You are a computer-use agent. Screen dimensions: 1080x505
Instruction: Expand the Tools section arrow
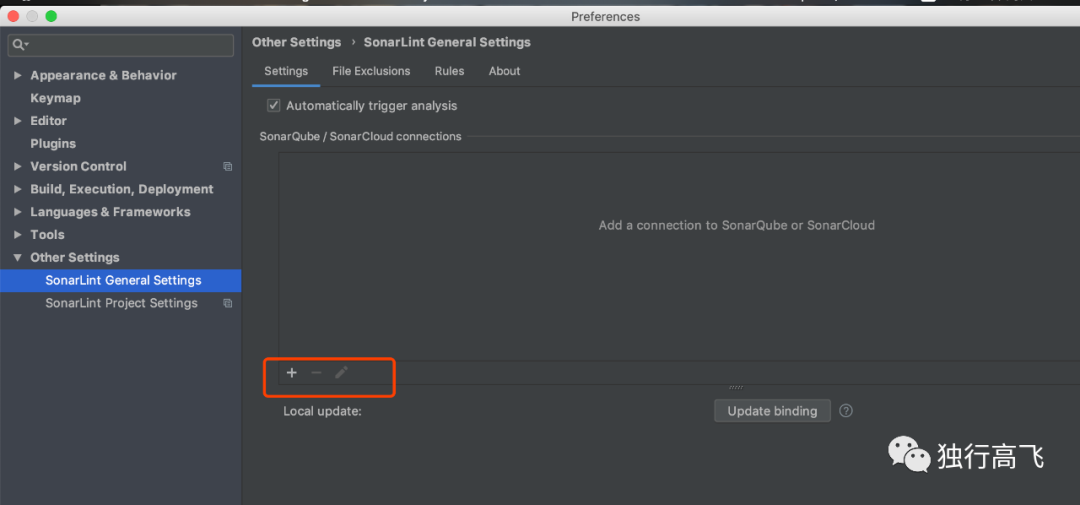(17, 235)
